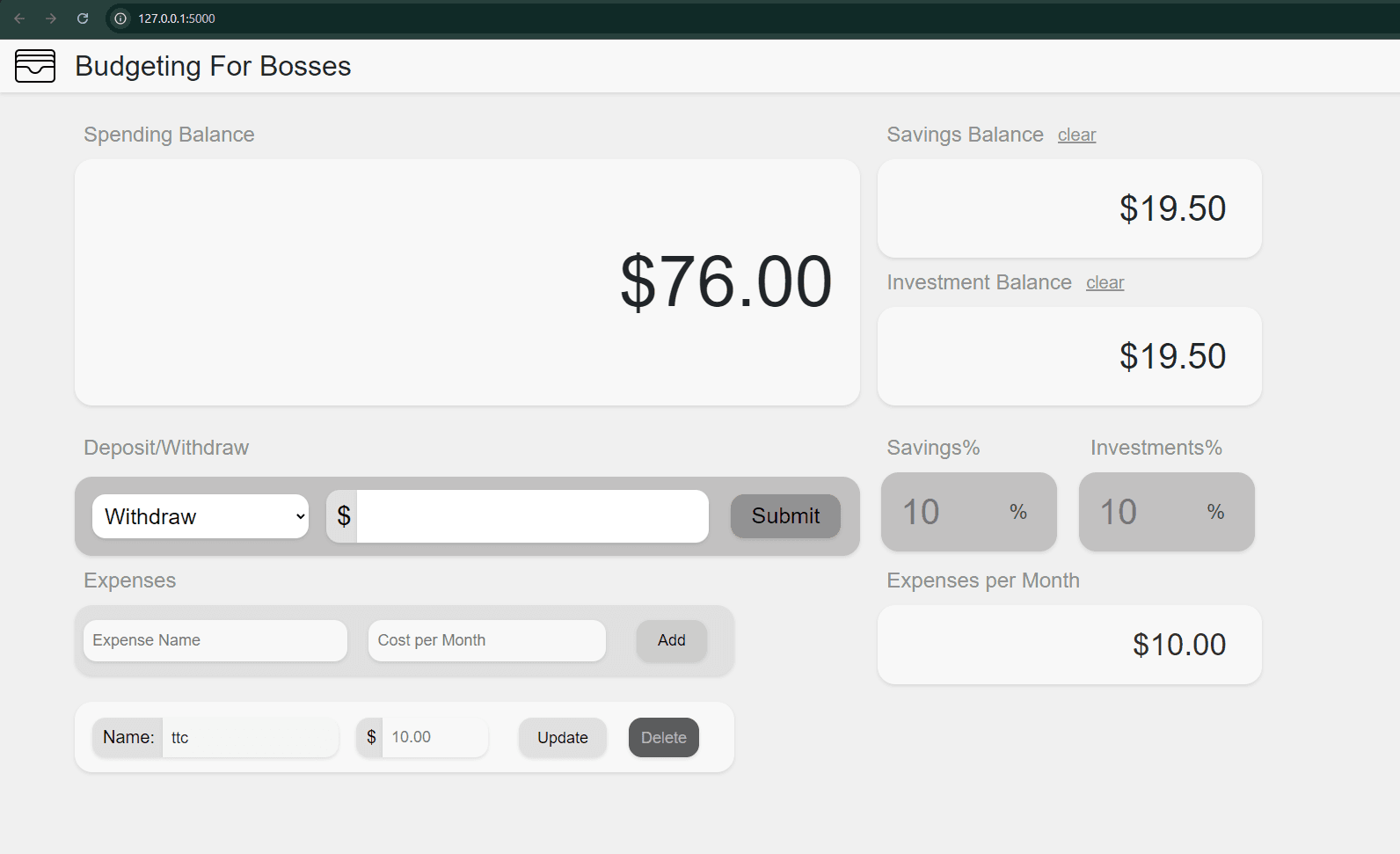Clear the Investment Balance

click(x=1105, y=283)
